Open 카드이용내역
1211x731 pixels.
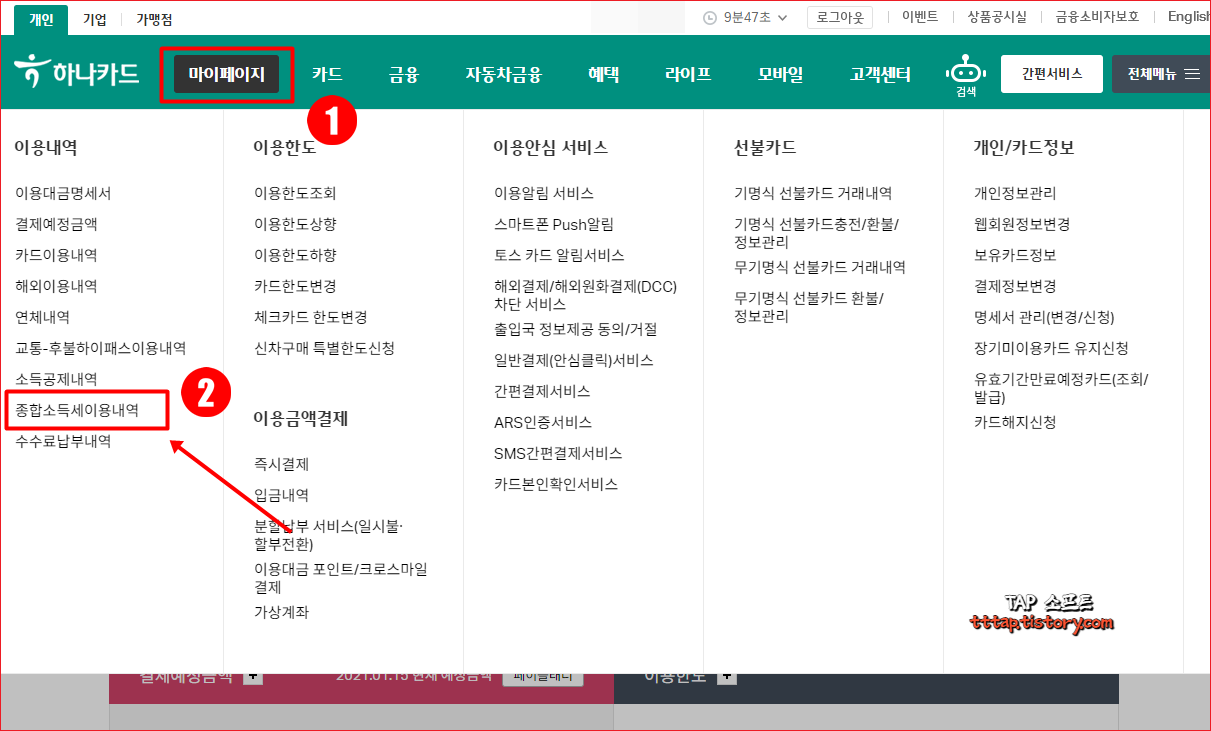point(56,255)
